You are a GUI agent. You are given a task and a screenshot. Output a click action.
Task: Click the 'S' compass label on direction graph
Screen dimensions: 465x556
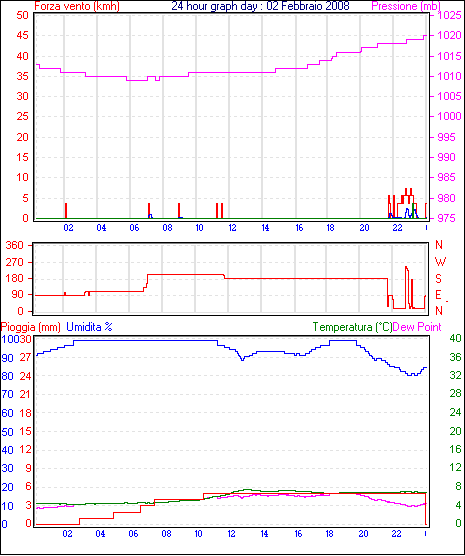[438, 279]
